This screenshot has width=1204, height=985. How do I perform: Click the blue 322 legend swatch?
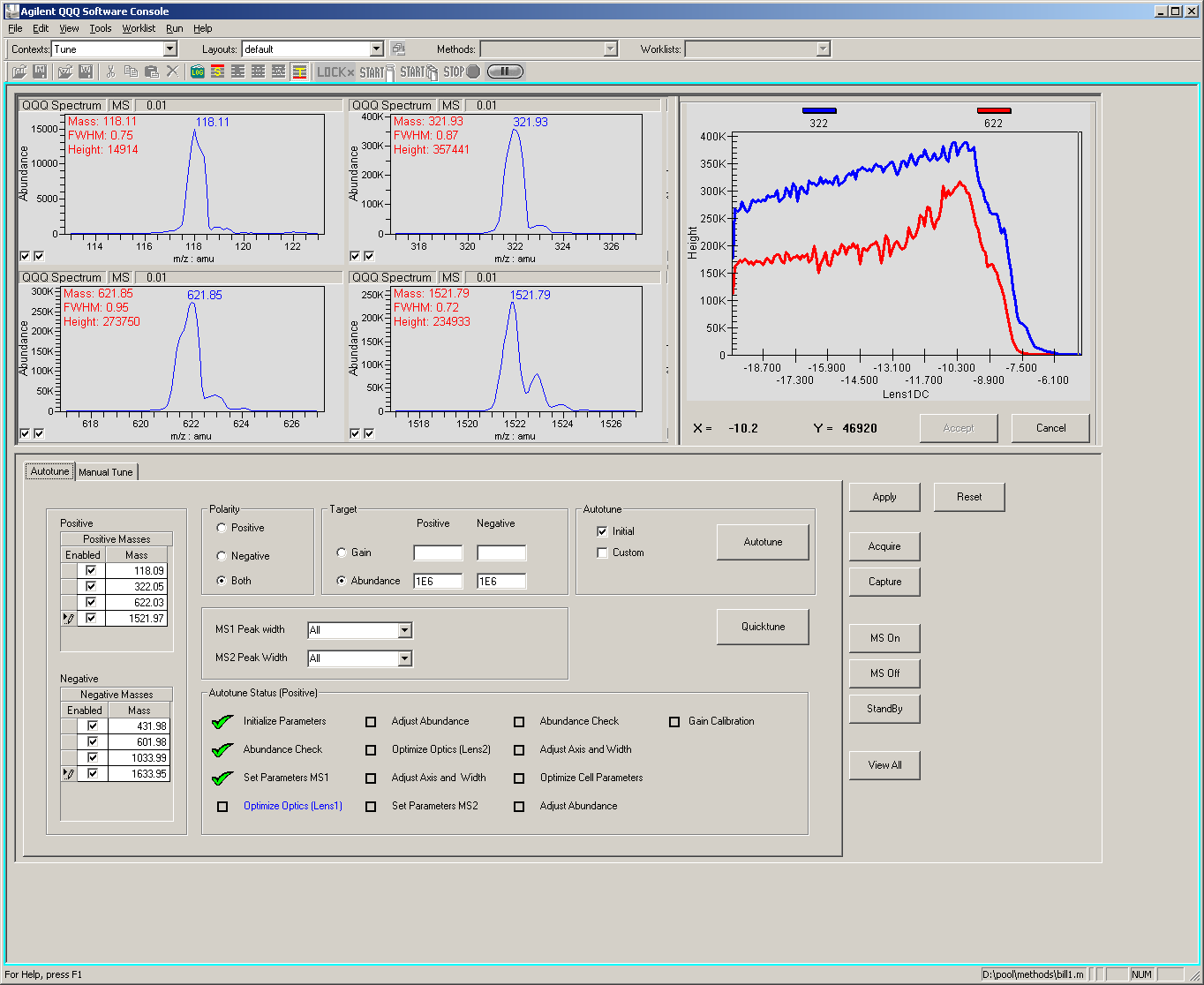coord(819,111)
